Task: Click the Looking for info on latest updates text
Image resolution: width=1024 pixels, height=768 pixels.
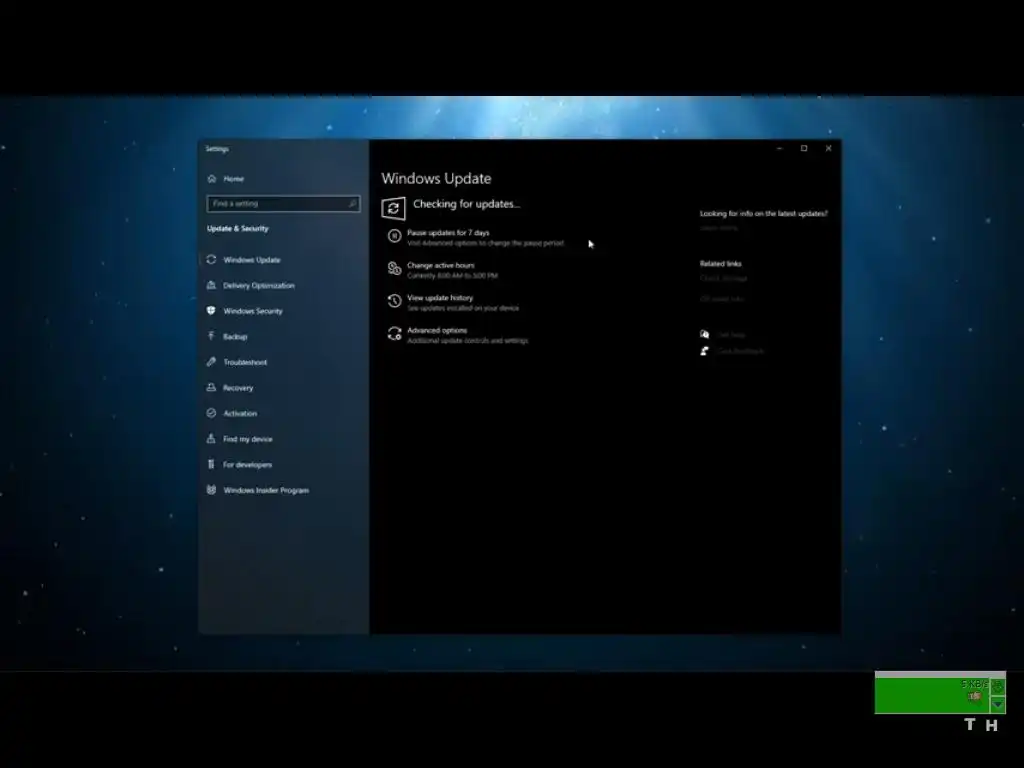Action: tap(763, 214)
